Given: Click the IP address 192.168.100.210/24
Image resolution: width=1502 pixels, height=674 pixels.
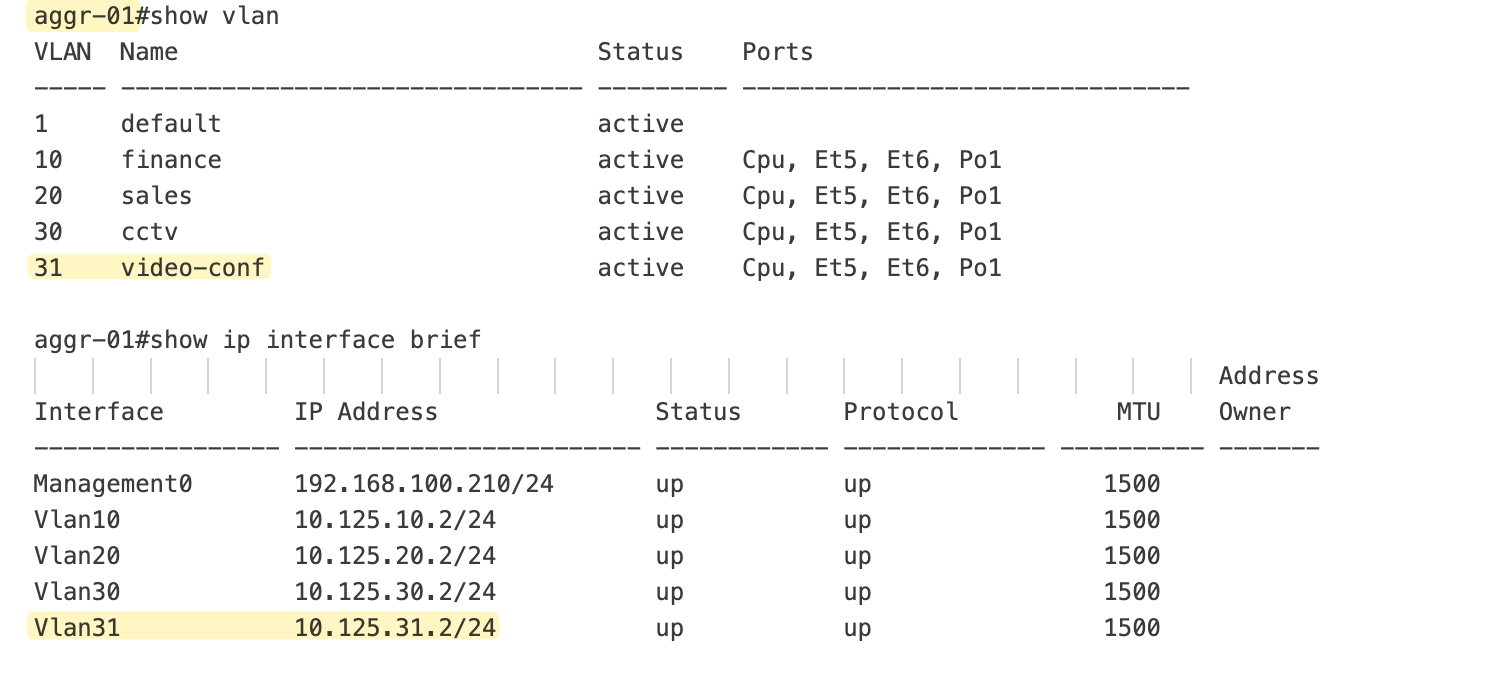Looking at the screenshot, I should coord(424,484).
